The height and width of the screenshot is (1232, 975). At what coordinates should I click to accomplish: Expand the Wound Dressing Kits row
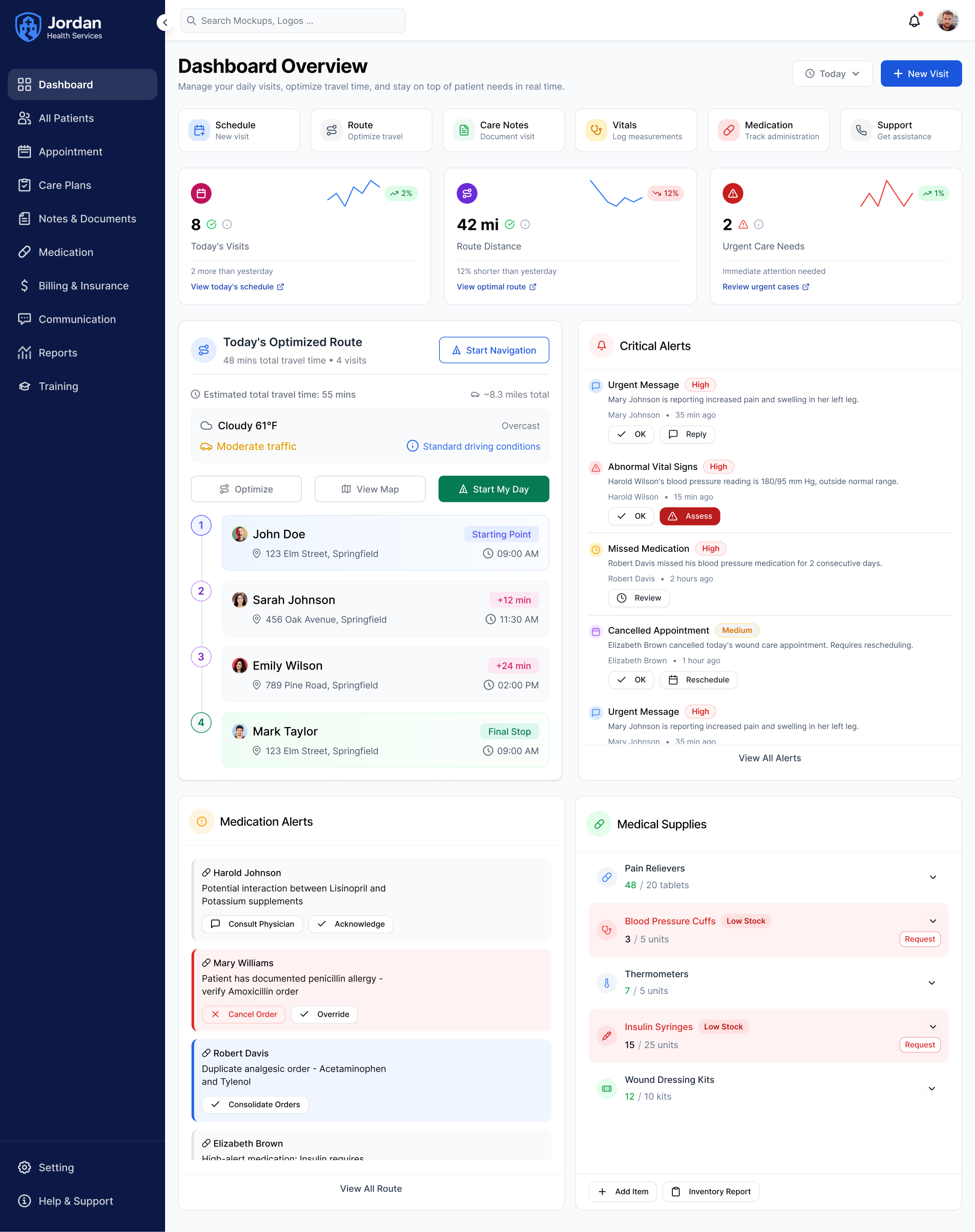coord(932,1088)
